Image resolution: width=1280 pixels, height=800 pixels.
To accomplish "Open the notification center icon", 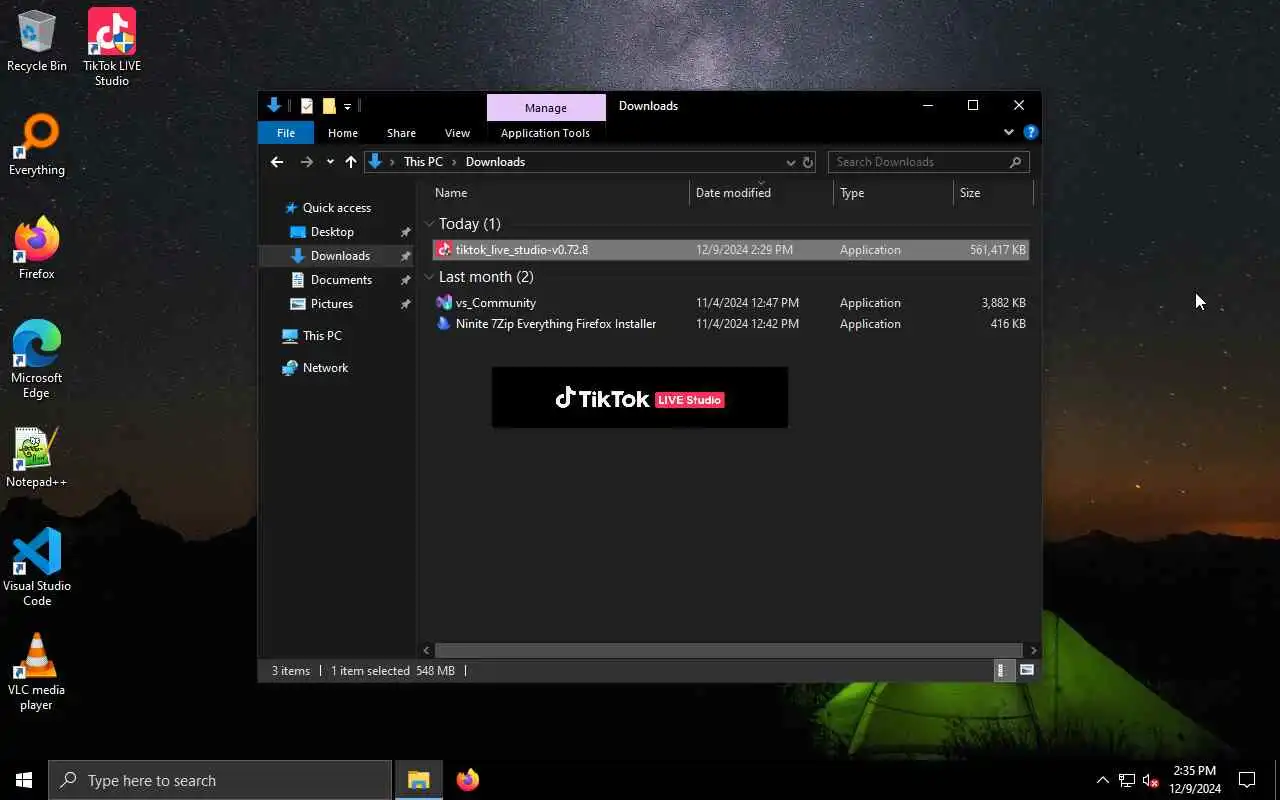I will pos(1247,780).
